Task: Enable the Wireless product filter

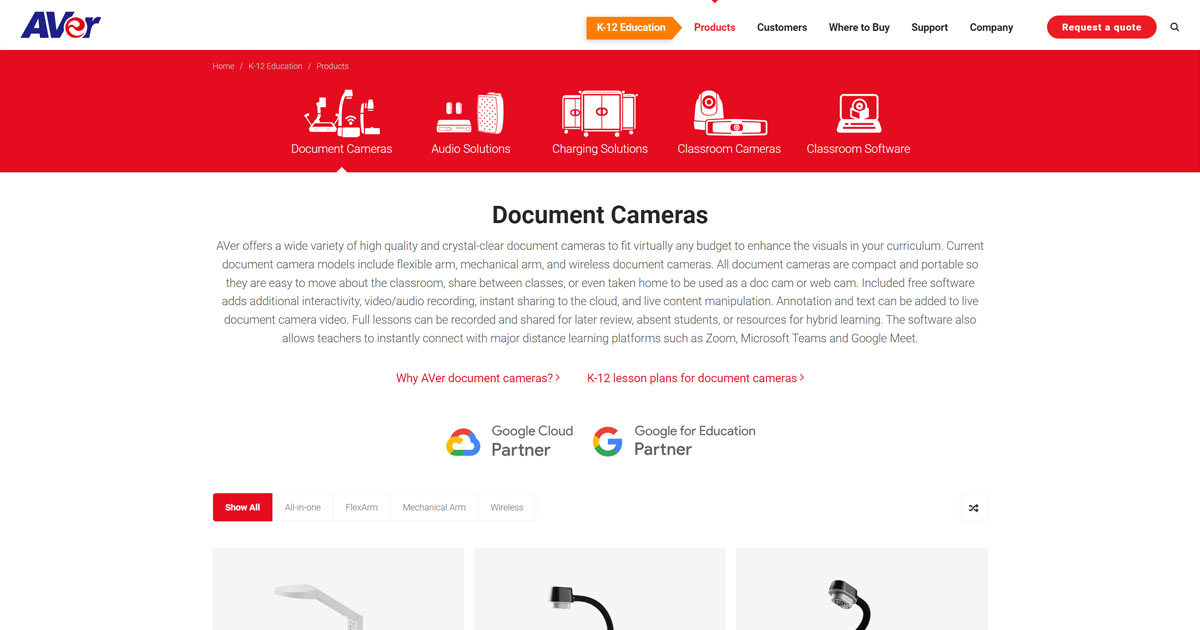Action: (x=507, y=507)
